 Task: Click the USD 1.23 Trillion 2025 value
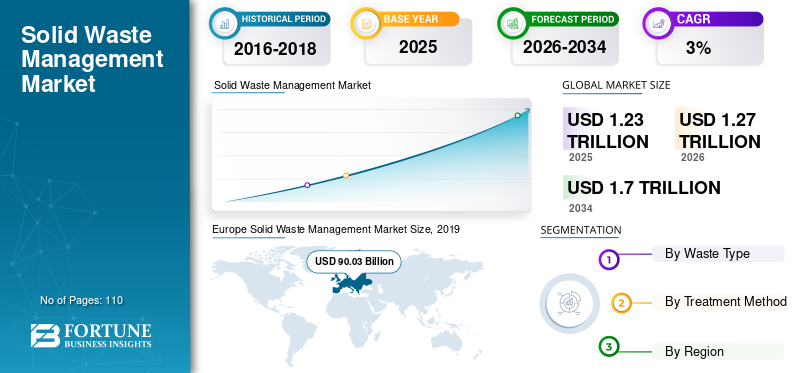(x=608, y=131)
